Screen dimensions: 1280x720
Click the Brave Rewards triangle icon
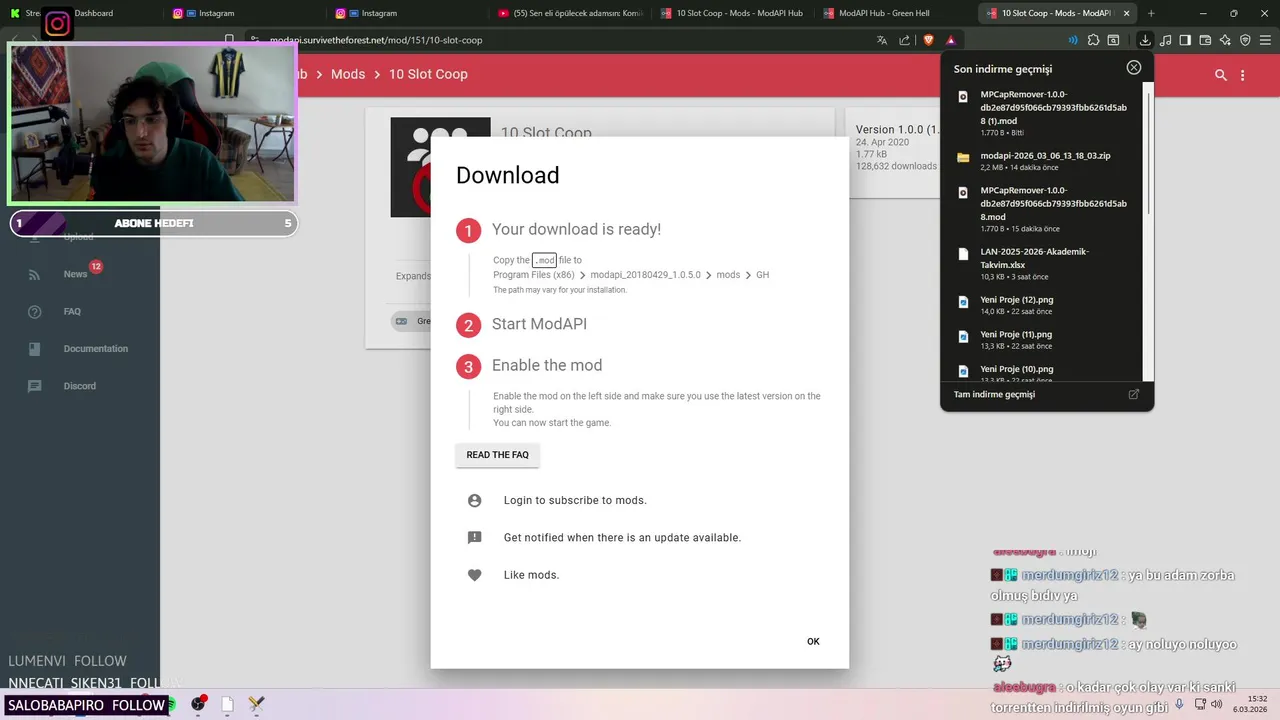(951, 40)
